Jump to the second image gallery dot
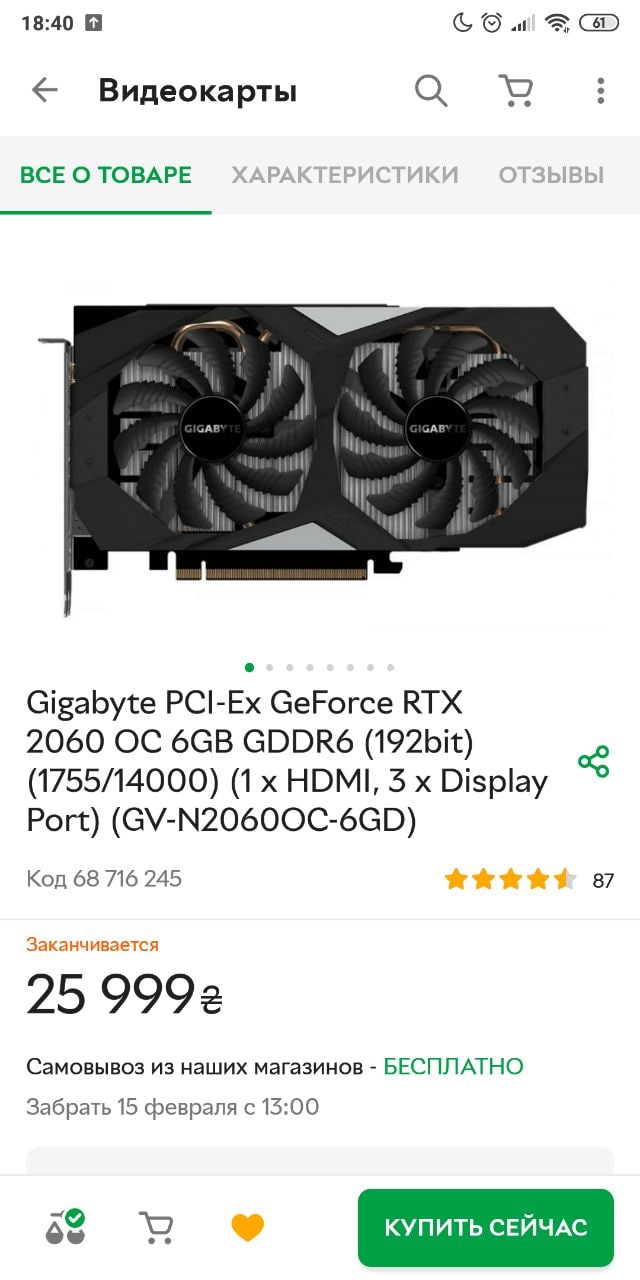The height and width of the screenshot is (1280, 640). [x=269, y=667]
